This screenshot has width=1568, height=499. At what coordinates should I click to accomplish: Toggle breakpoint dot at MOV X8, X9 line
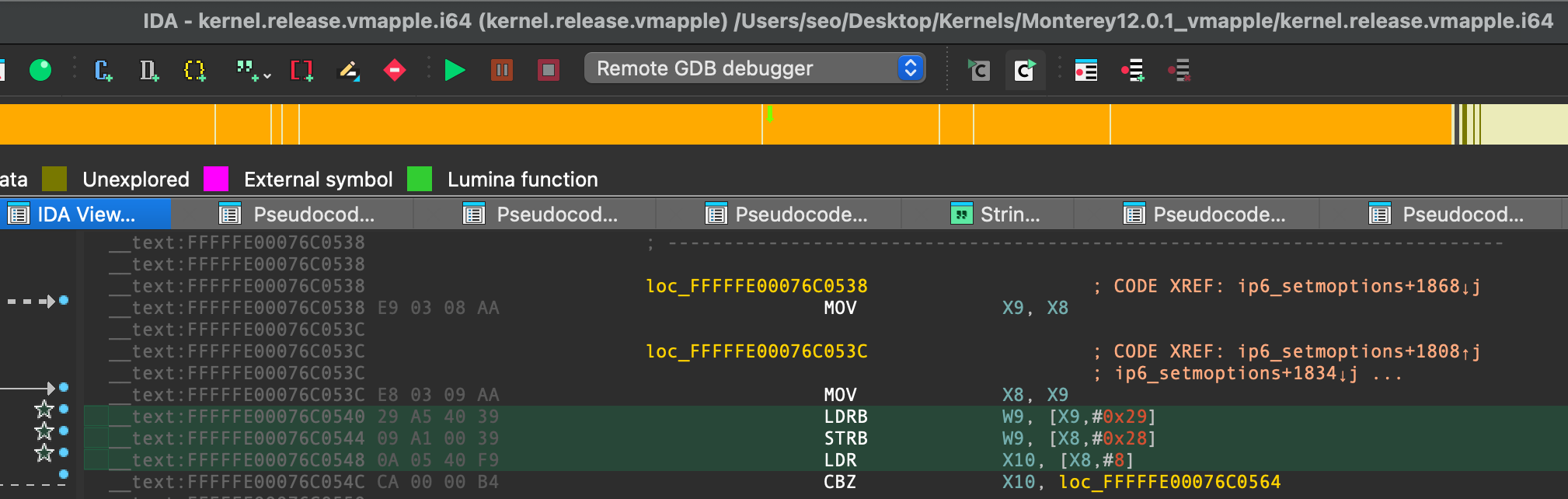[64, 387]
